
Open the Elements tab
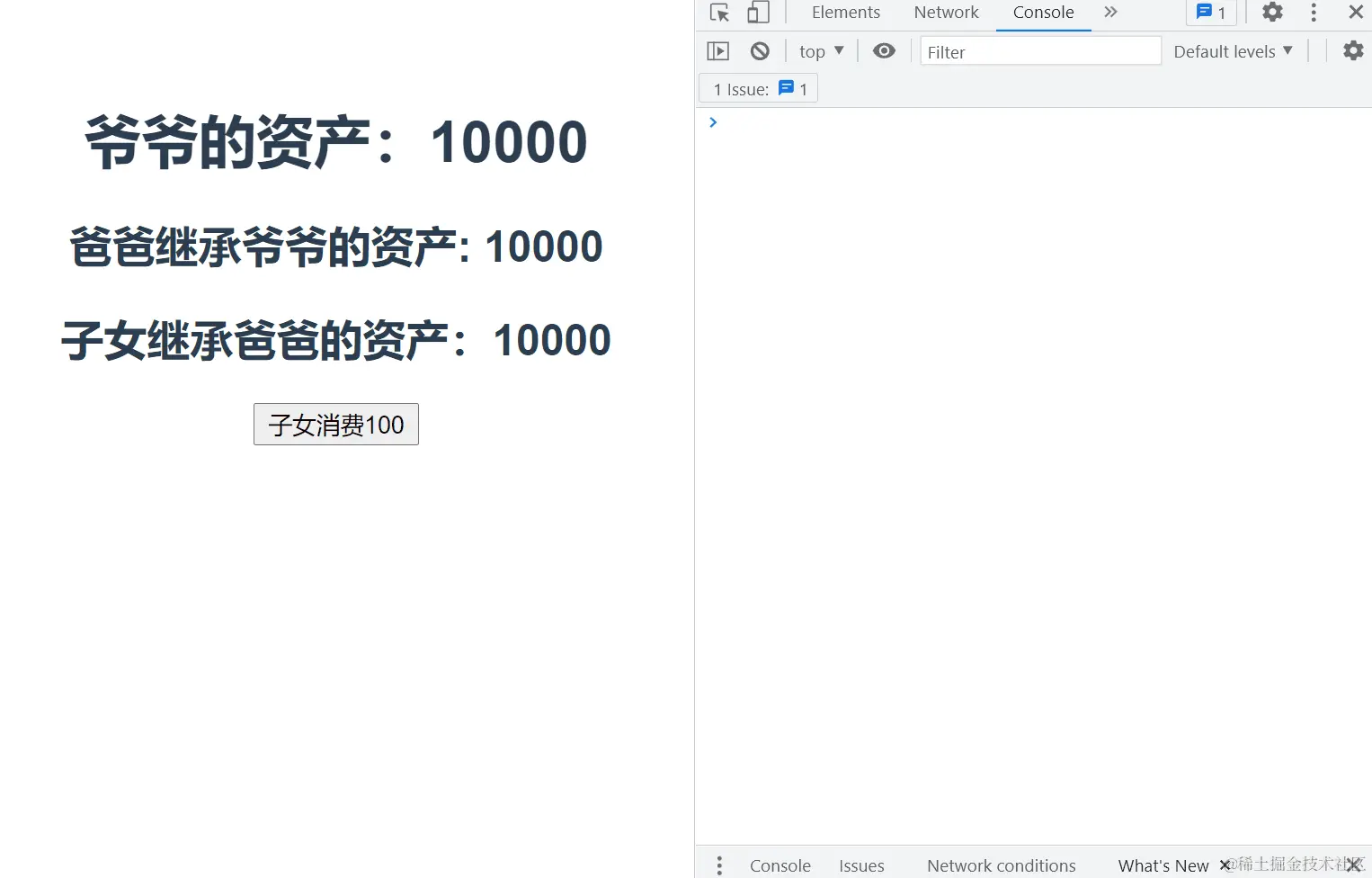pos(846,13)
